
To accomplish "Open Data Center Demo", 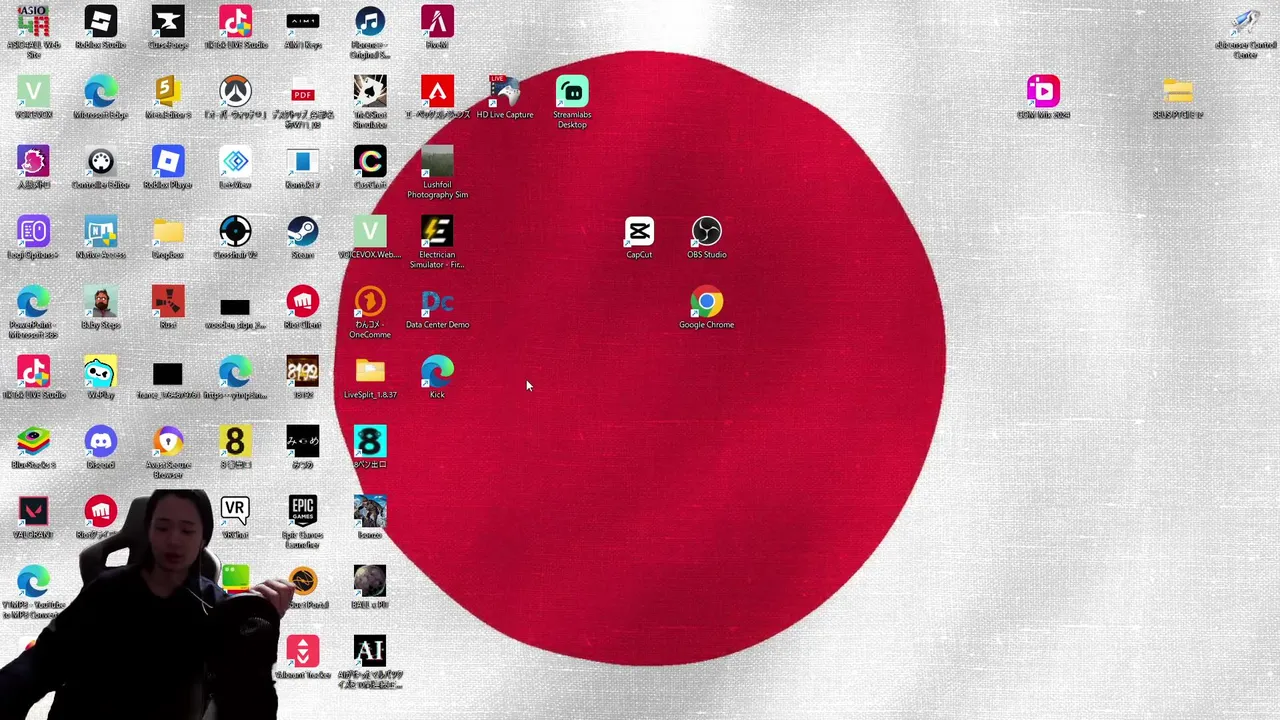I will (437, 302).
